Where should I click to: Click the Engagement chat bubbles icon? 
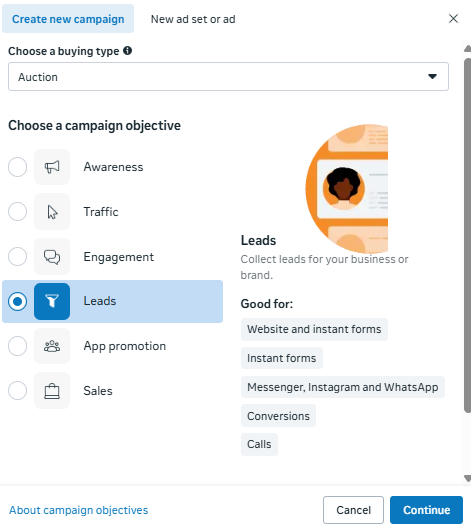point(52,257)
